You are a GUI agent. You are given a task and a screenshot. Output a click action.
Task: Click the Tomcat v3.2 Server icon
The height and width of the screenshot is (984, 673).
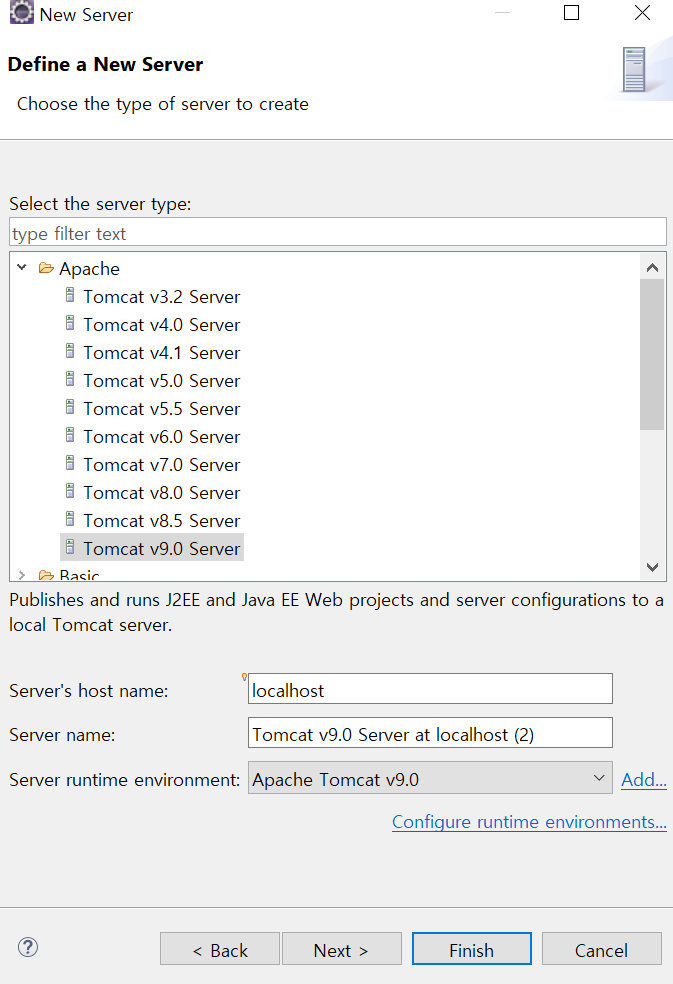pos(70,295)
